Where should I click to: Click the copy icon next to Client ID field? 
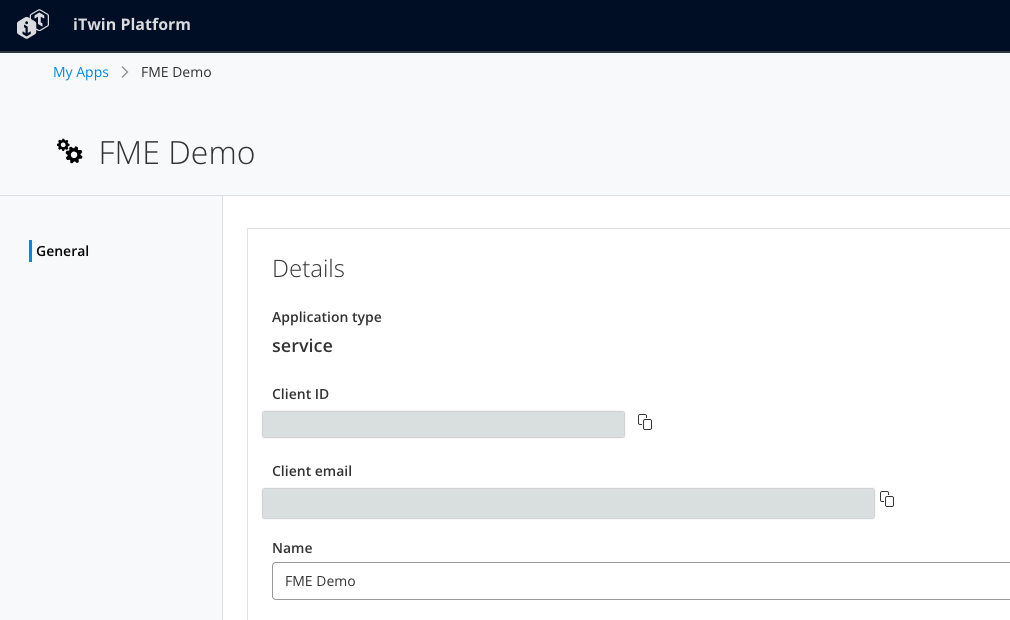[x=644, y=422]
